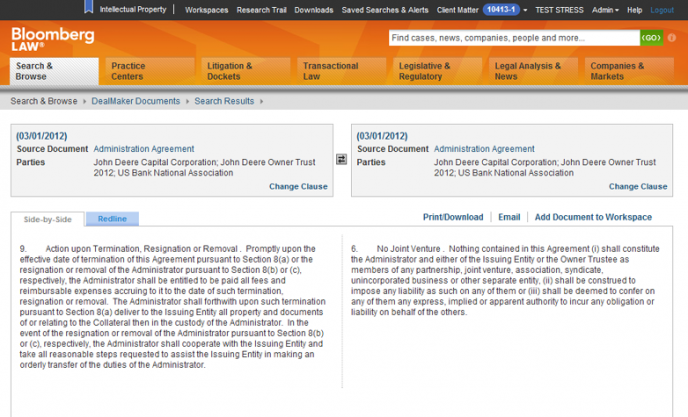
Task: Click inside the search cases input field
Action: 512,38
